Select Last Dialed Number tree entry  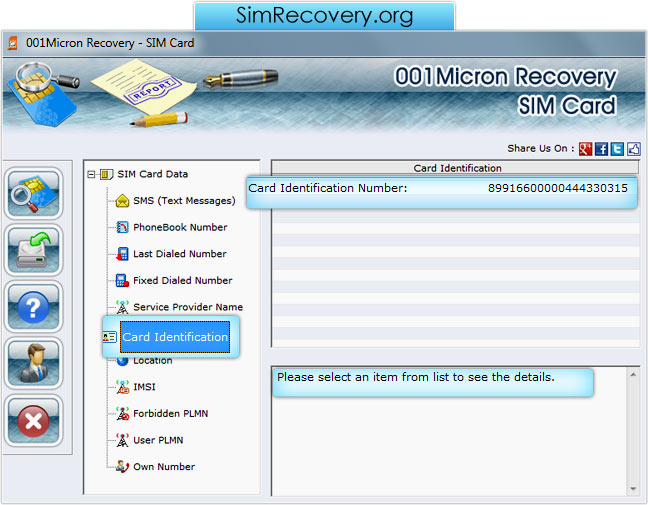(180, 254)
